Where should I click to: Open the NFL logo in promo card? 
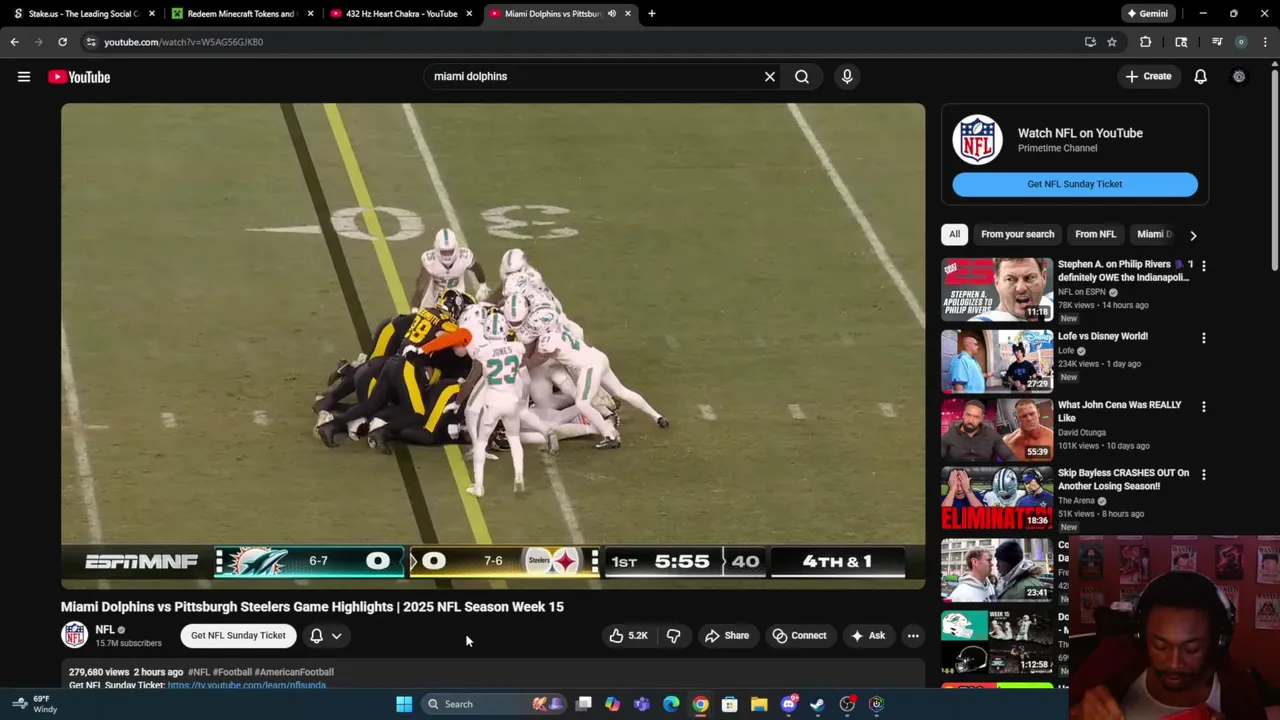[x=977, y=139]
